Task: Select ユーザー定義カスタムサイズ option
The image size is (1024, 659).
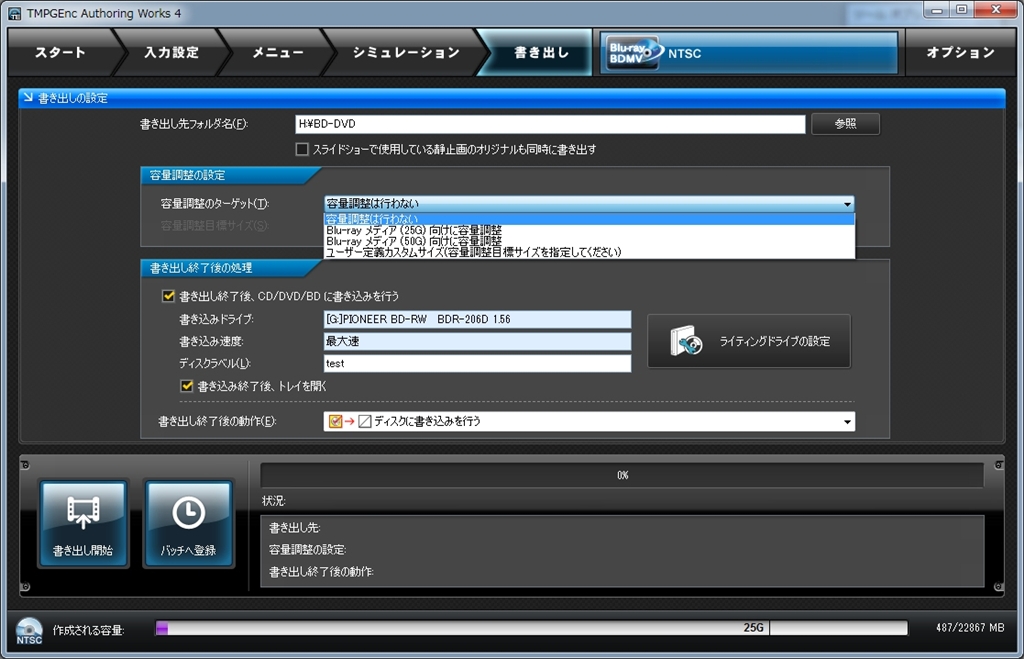Action: click(x=589, y=252)
